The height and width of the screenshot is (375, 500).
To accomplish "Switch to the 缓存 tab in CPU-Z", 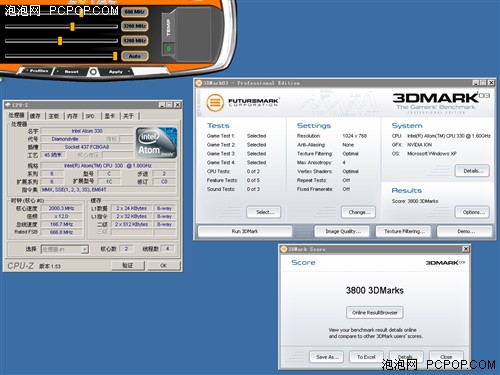I will [x=35, y=116].
